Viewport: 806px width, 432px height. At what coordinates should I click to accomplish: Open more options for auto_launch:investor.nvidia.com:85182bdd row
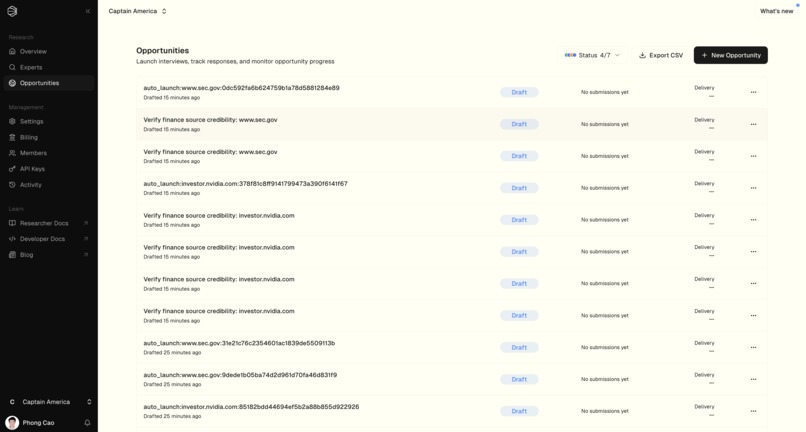coord(753,411)
